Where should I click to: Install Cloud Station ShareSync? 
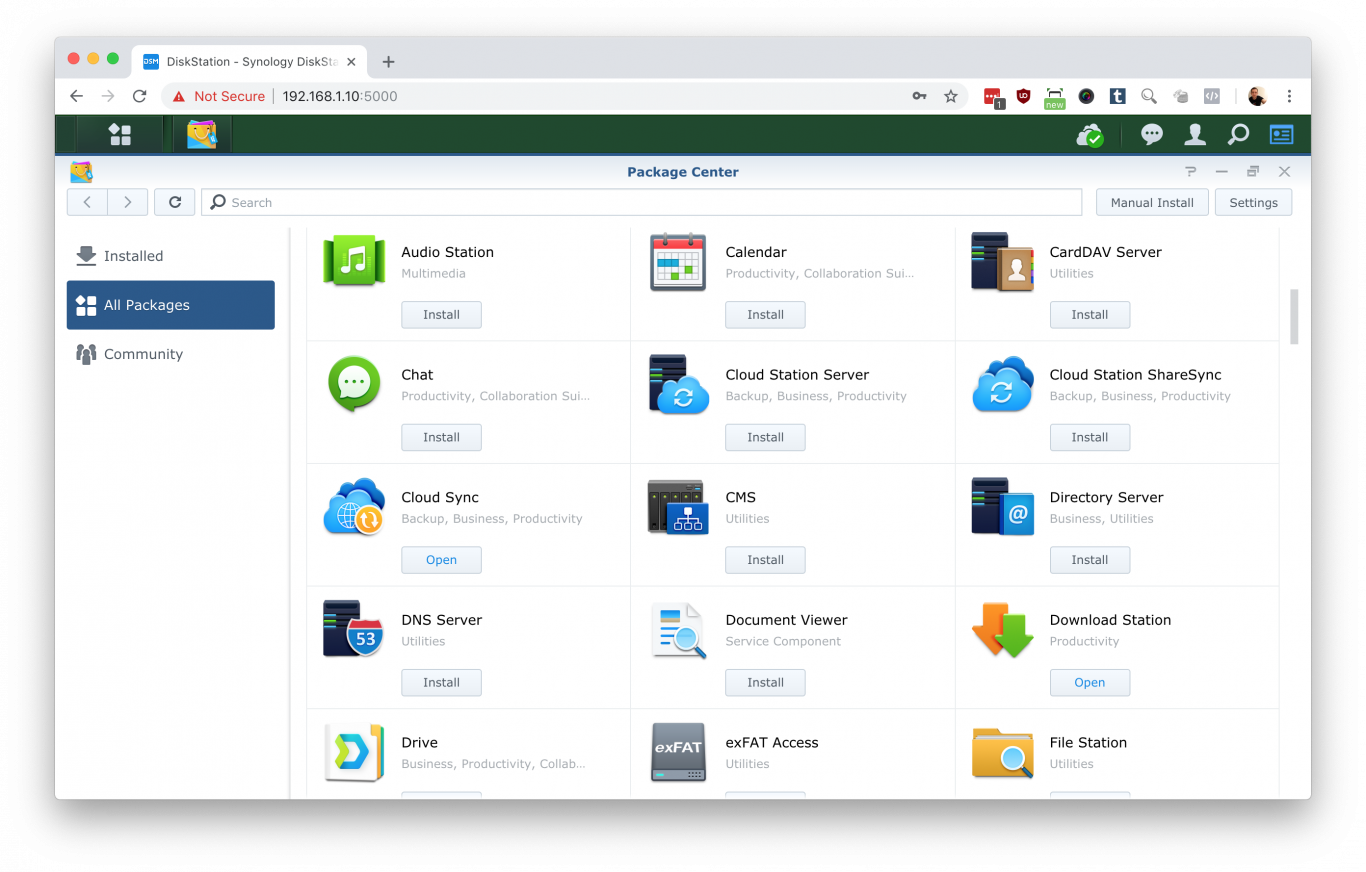click(x=1090, y=437)
